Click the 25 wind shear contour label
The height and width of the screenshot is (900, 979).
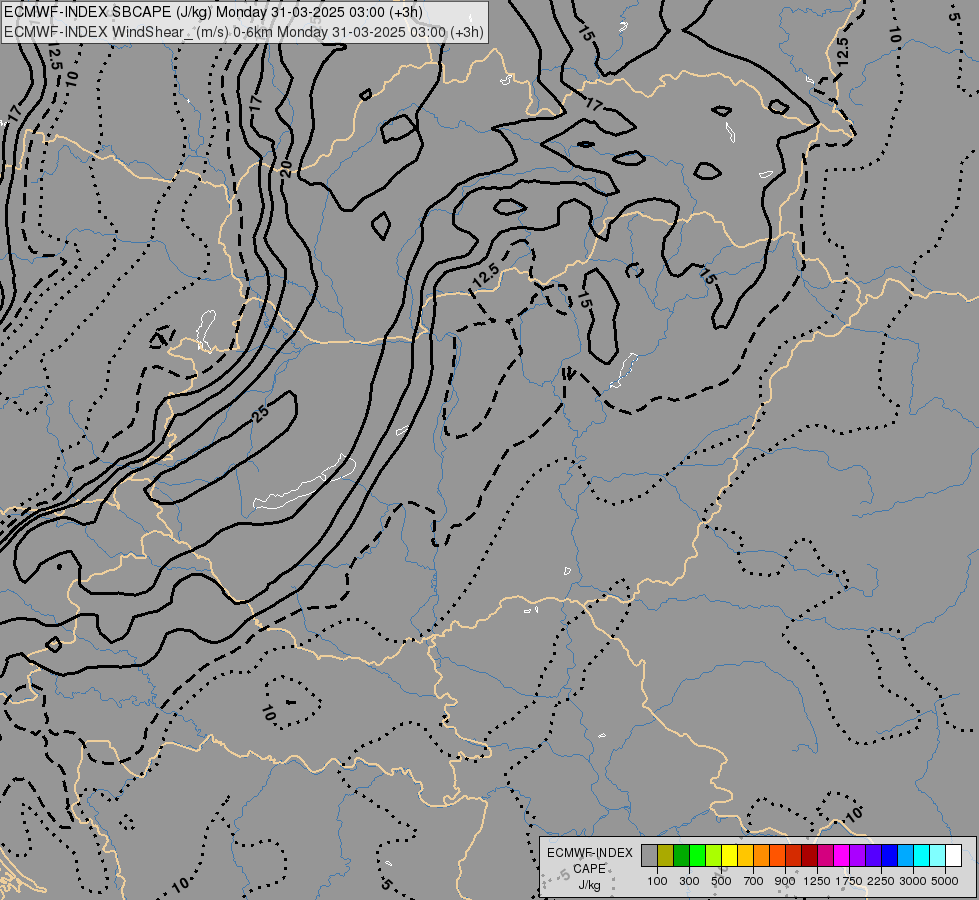(x=261, y=413)
